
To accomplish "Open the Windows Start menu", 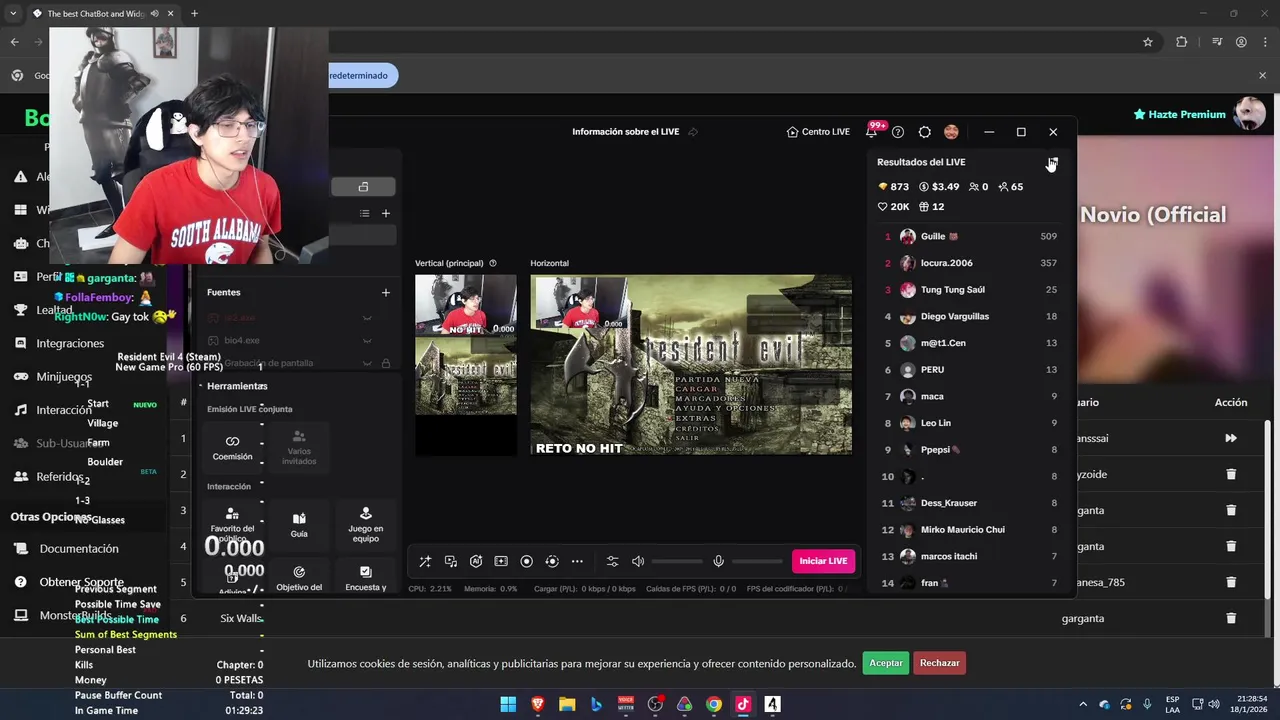I will pos(508,704).
